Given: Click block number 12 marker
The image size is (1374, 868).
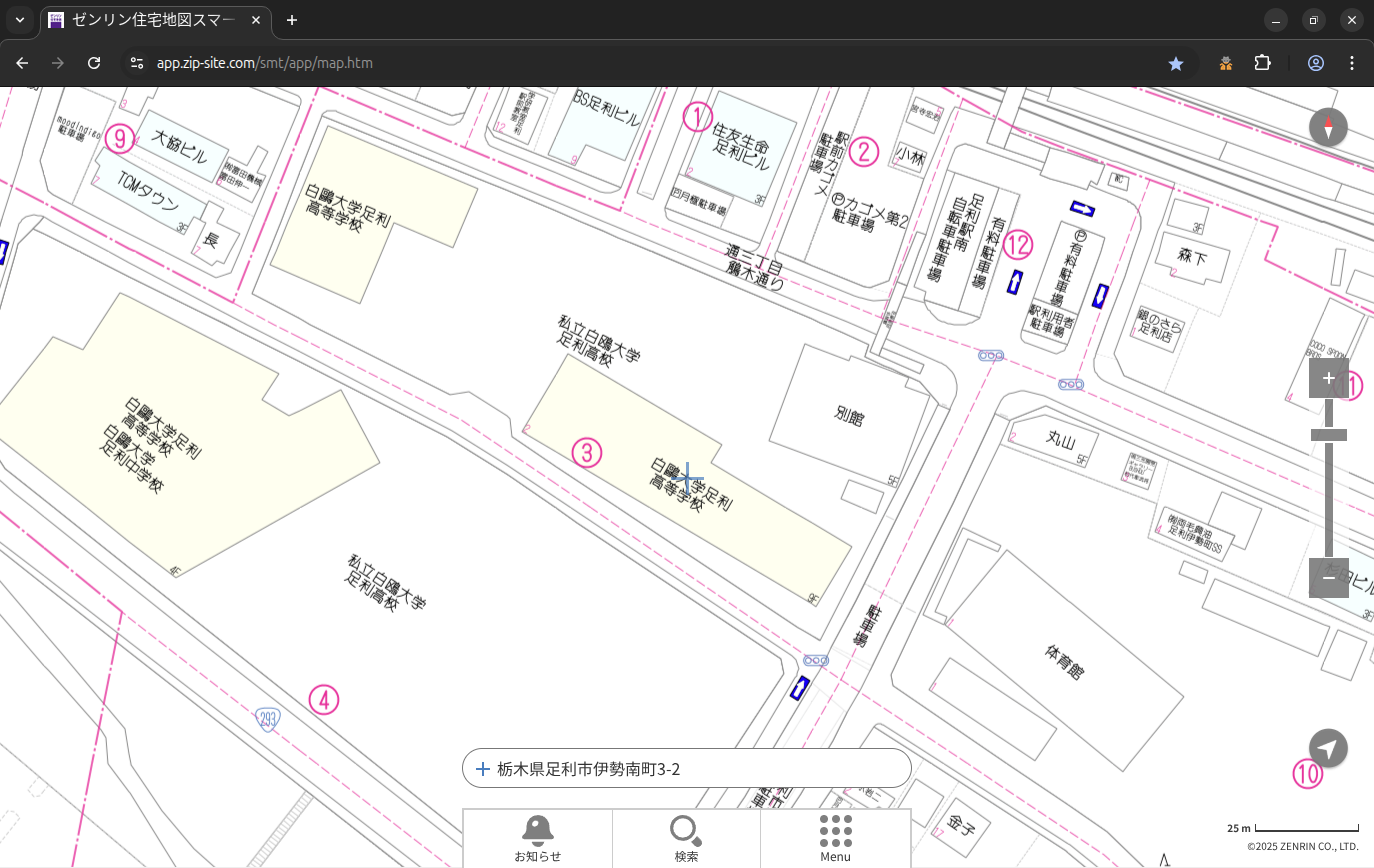Looking at the screenshot, I should tap(1018, 245).
